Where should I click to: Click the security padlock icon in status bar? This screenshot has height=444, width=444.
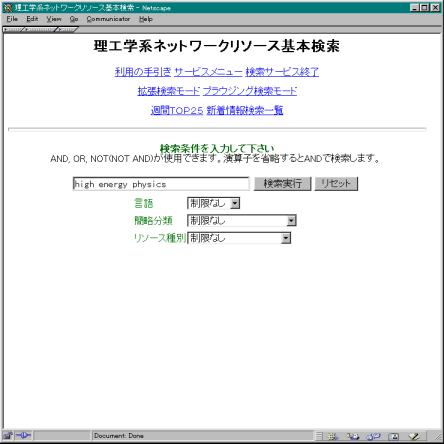coord(8,435)
